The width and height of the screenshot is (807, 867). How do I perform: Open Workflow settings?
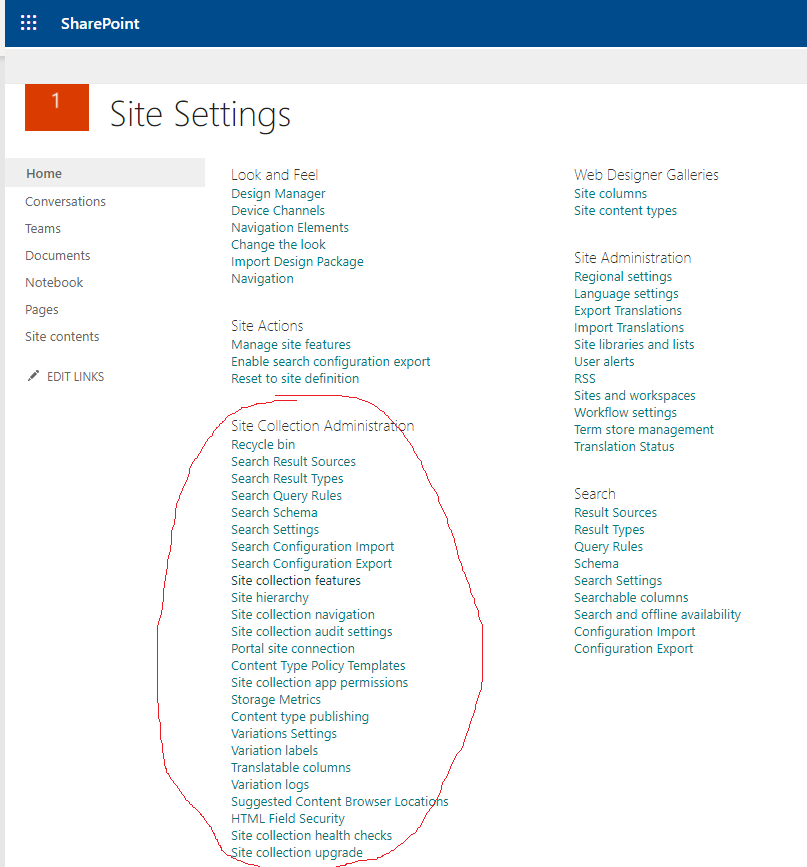coord(625,413)
